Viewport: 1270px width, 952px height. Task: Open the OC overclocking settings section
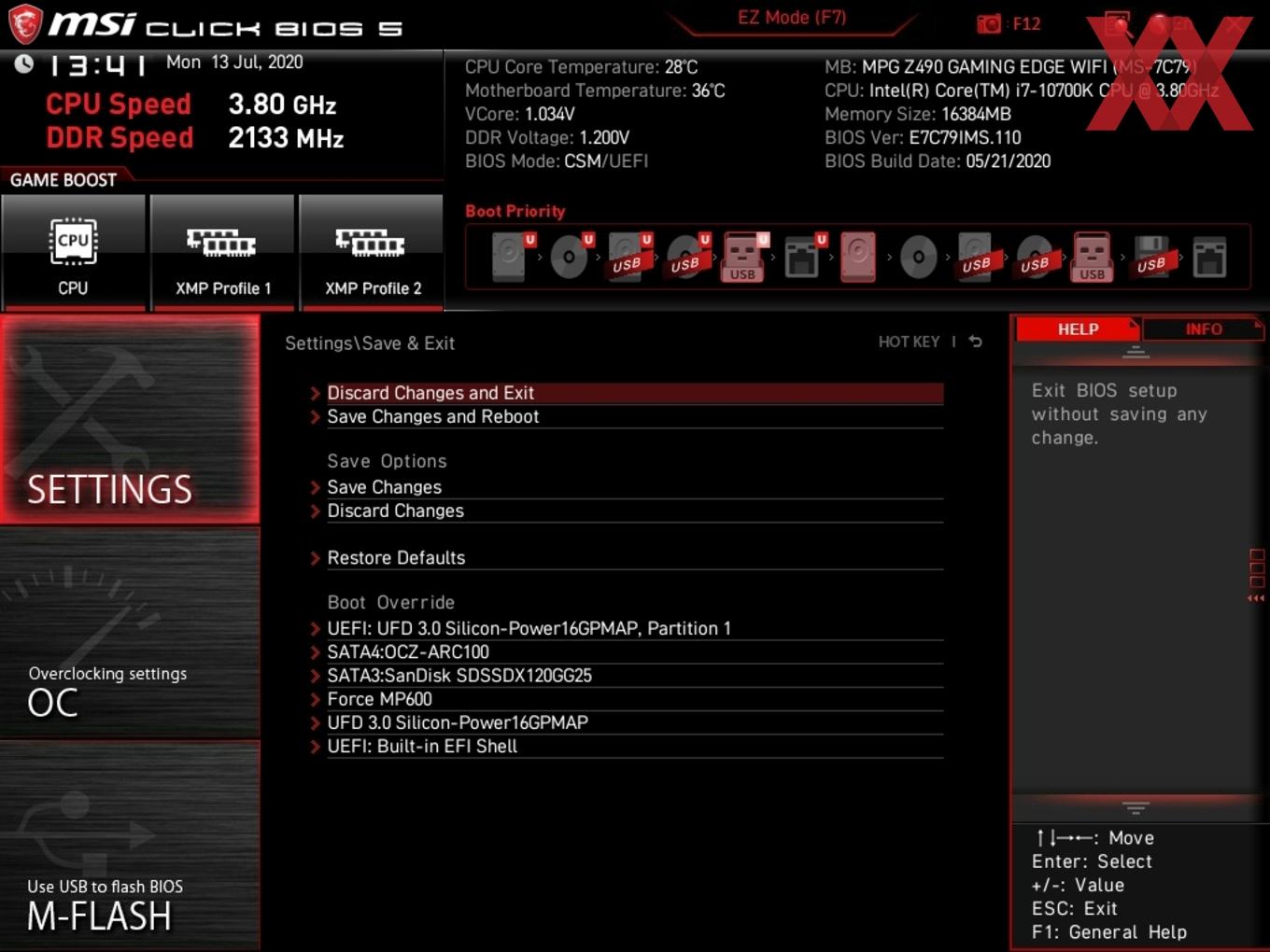[130, 634]
